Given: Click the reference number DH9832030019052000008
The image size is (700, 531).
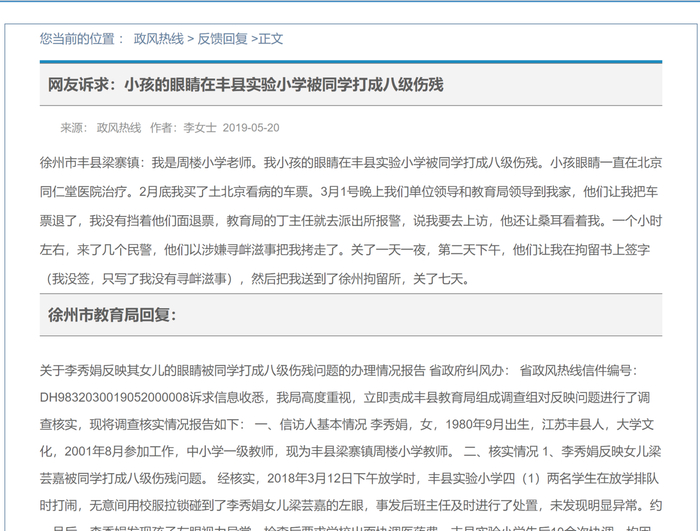Looking at the screenshot, I should [x=114, y=397].
